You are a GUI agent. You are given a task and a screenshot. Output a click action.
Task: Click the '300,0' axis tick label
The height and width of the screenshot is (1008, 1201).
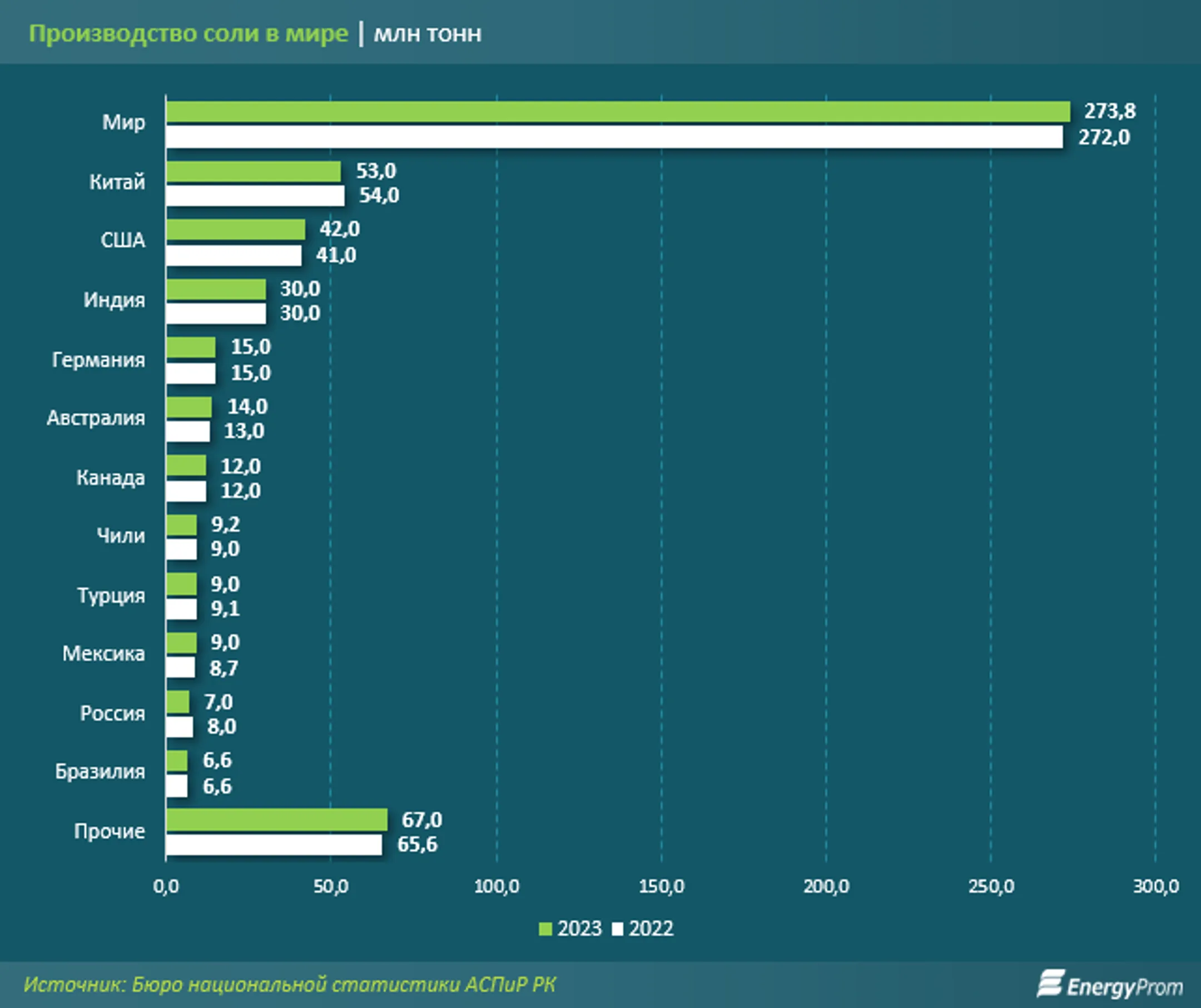(x=1156, y=886)
